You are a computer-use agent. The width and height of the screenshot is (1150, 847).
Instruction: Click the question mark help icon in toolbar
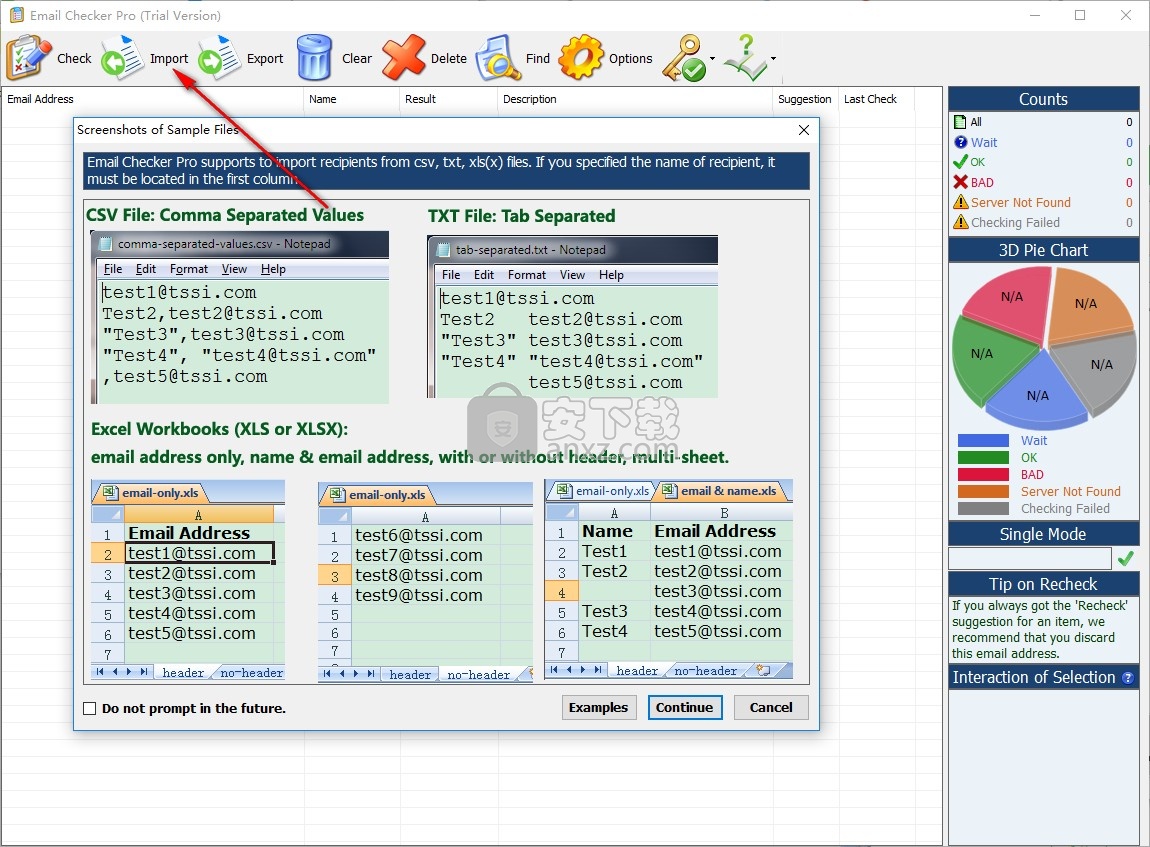pyautogui.click(x=745, y=57)
